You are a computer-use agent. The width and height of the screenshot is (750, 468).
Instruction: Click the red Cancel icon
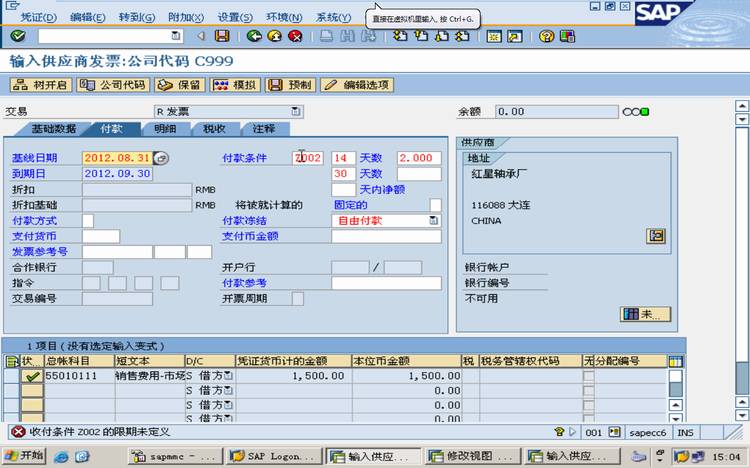tap(296, 36)
